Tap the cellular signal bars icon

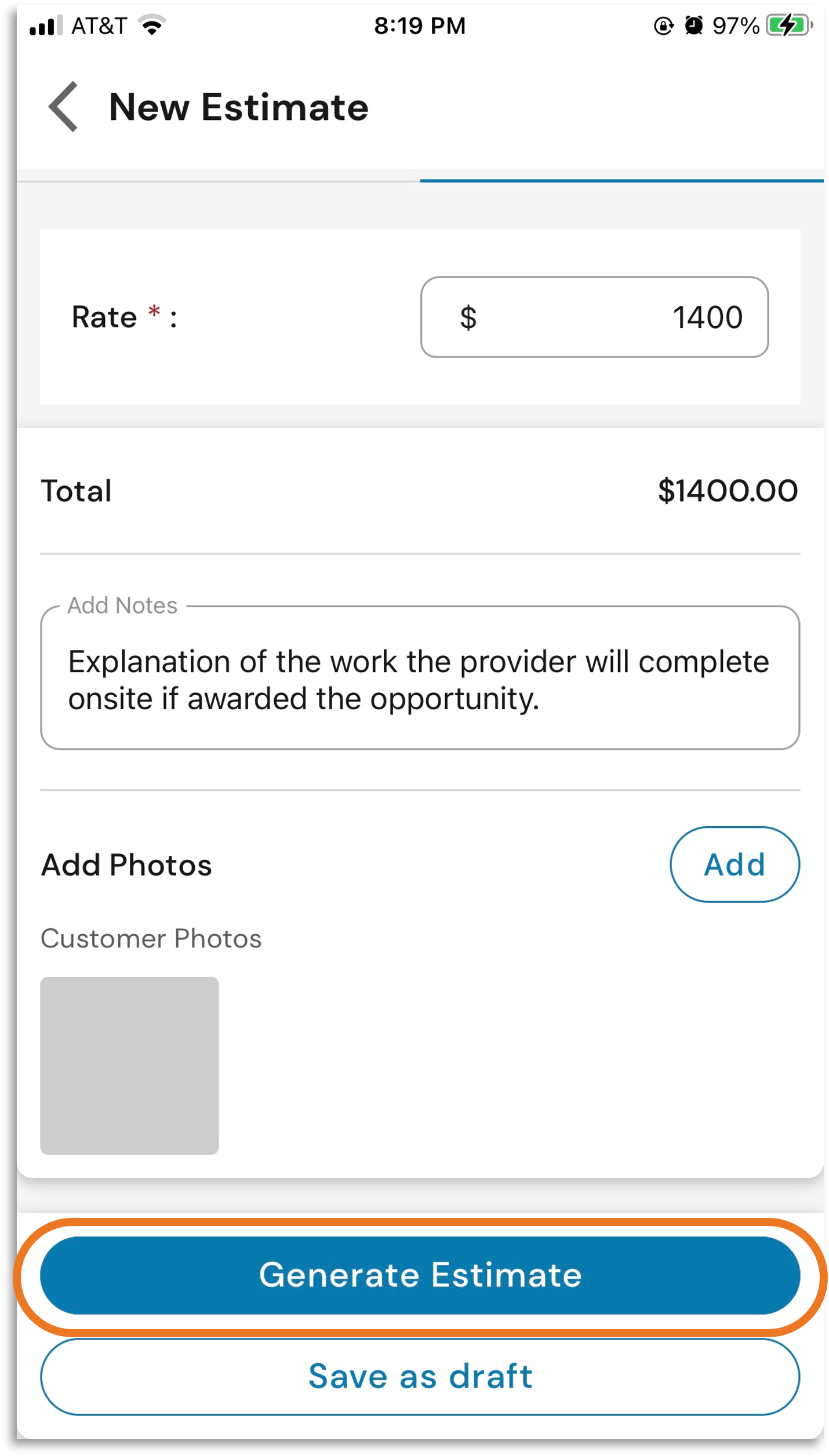click(x=46, y=26)
